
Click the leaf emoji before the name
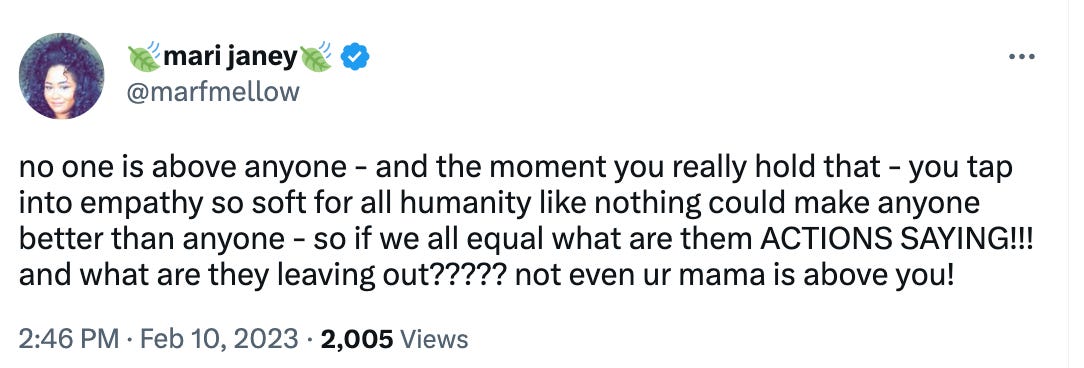(144, 57)
